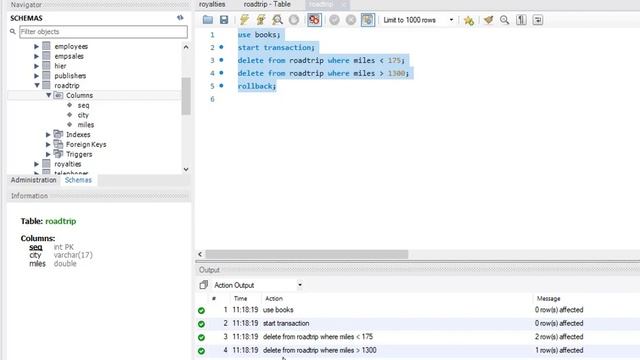Click the '2 row(s) affected' message

point(559,337)
